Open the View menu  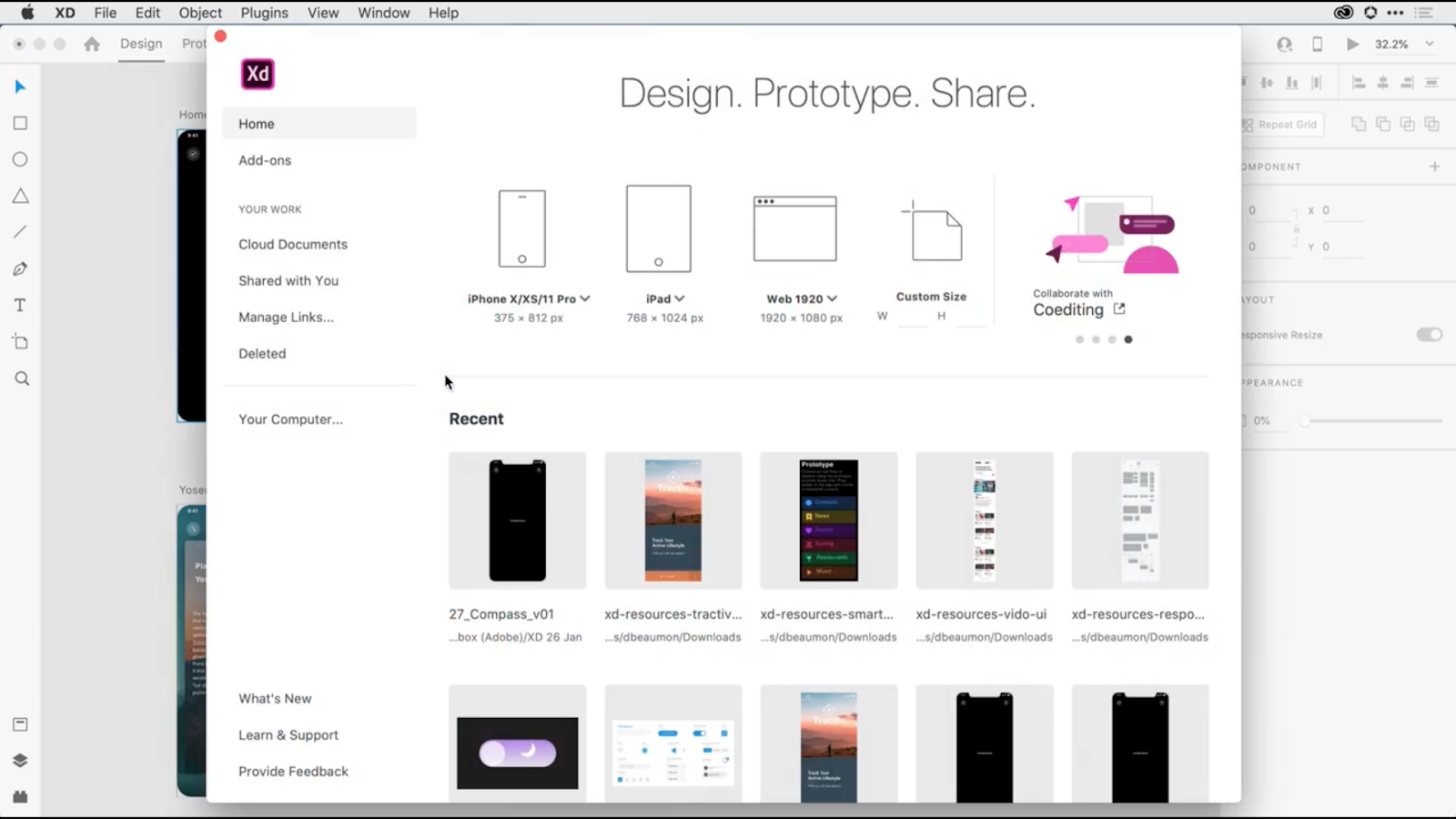323,13
